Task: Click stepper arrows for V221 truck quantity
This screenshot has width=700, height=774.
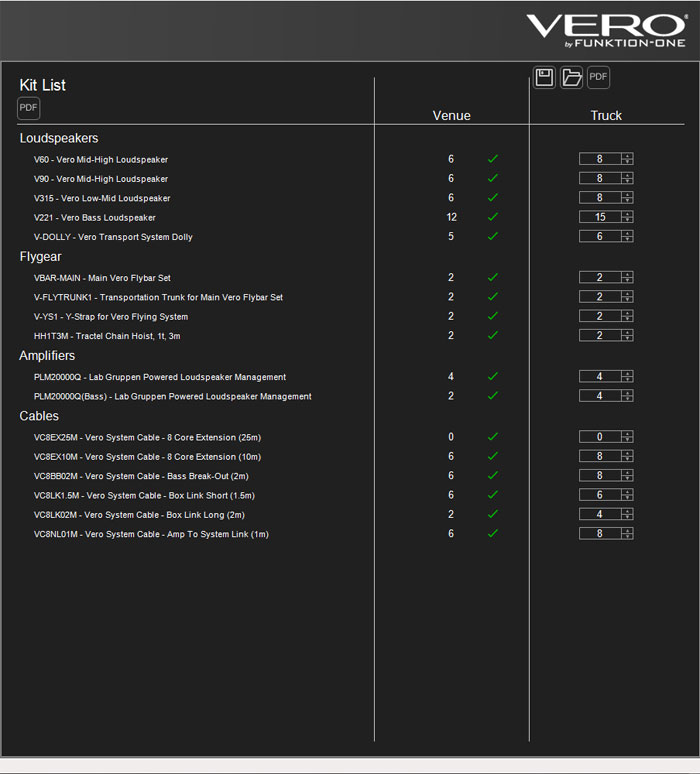Action: coord(627,217)
